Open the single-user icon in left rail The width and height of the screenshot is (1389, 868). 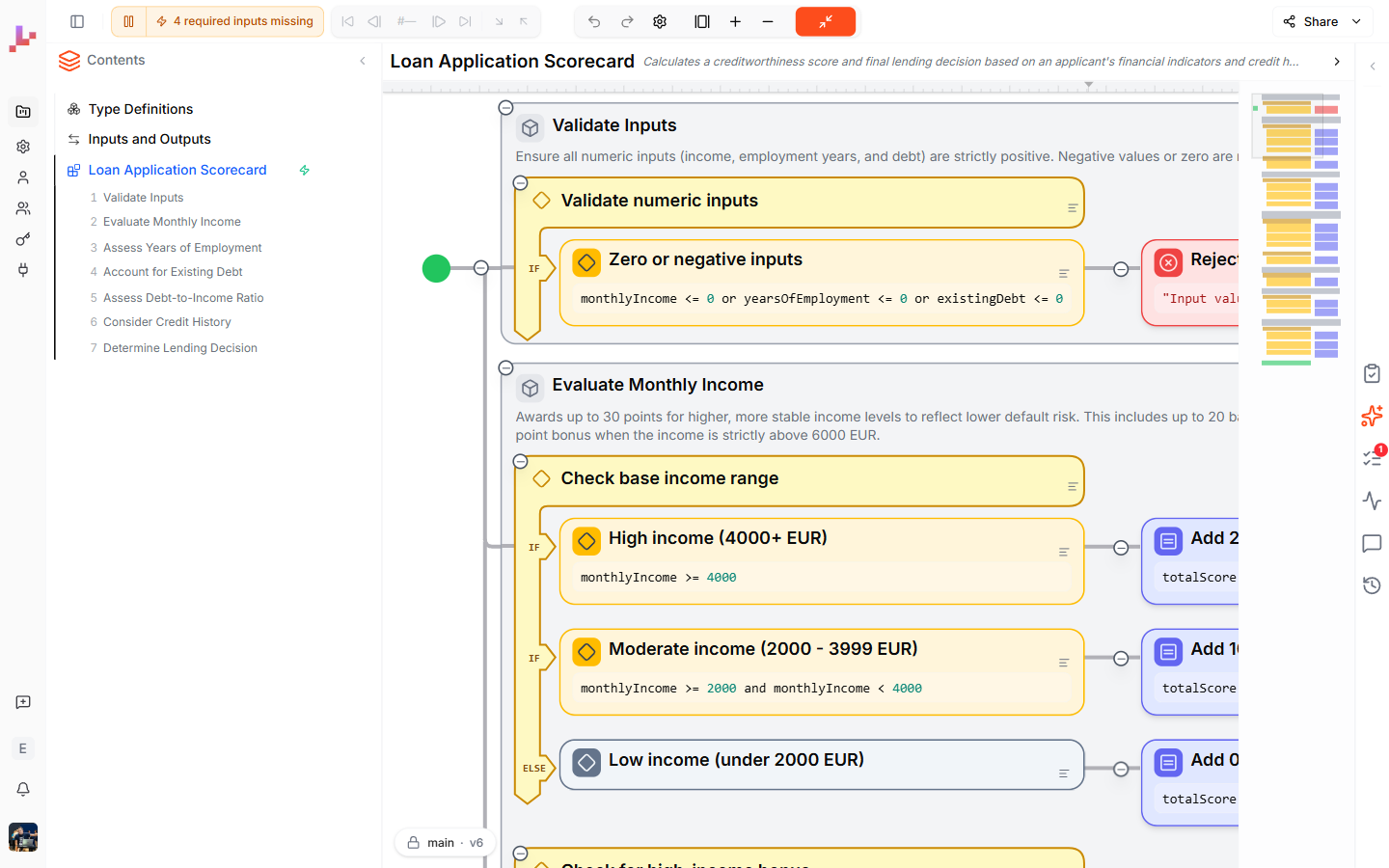pyautogui.click(x=23, y=177)
